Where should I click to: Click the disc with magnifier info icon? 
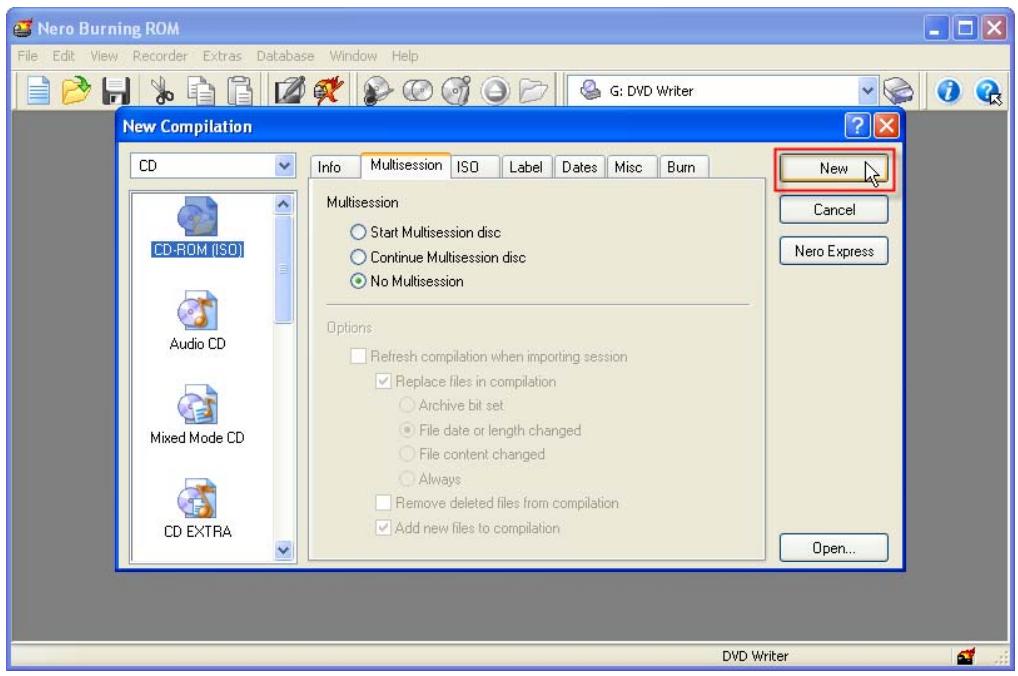coord(378,90)
